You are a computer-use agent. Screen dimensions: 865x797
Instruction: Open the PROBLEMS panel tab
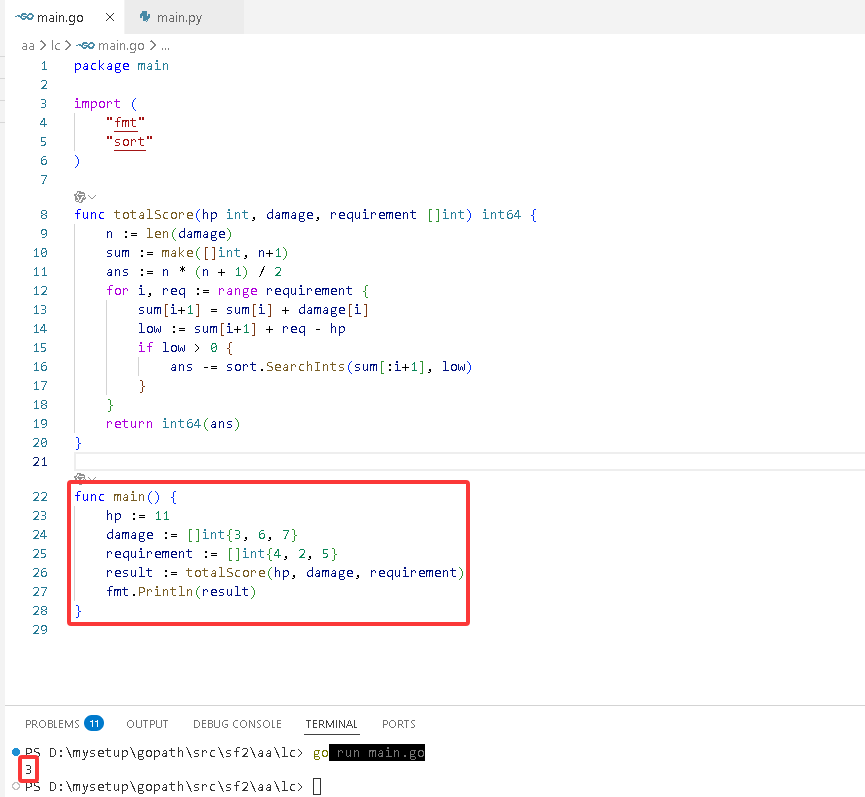tap(52, 724)
